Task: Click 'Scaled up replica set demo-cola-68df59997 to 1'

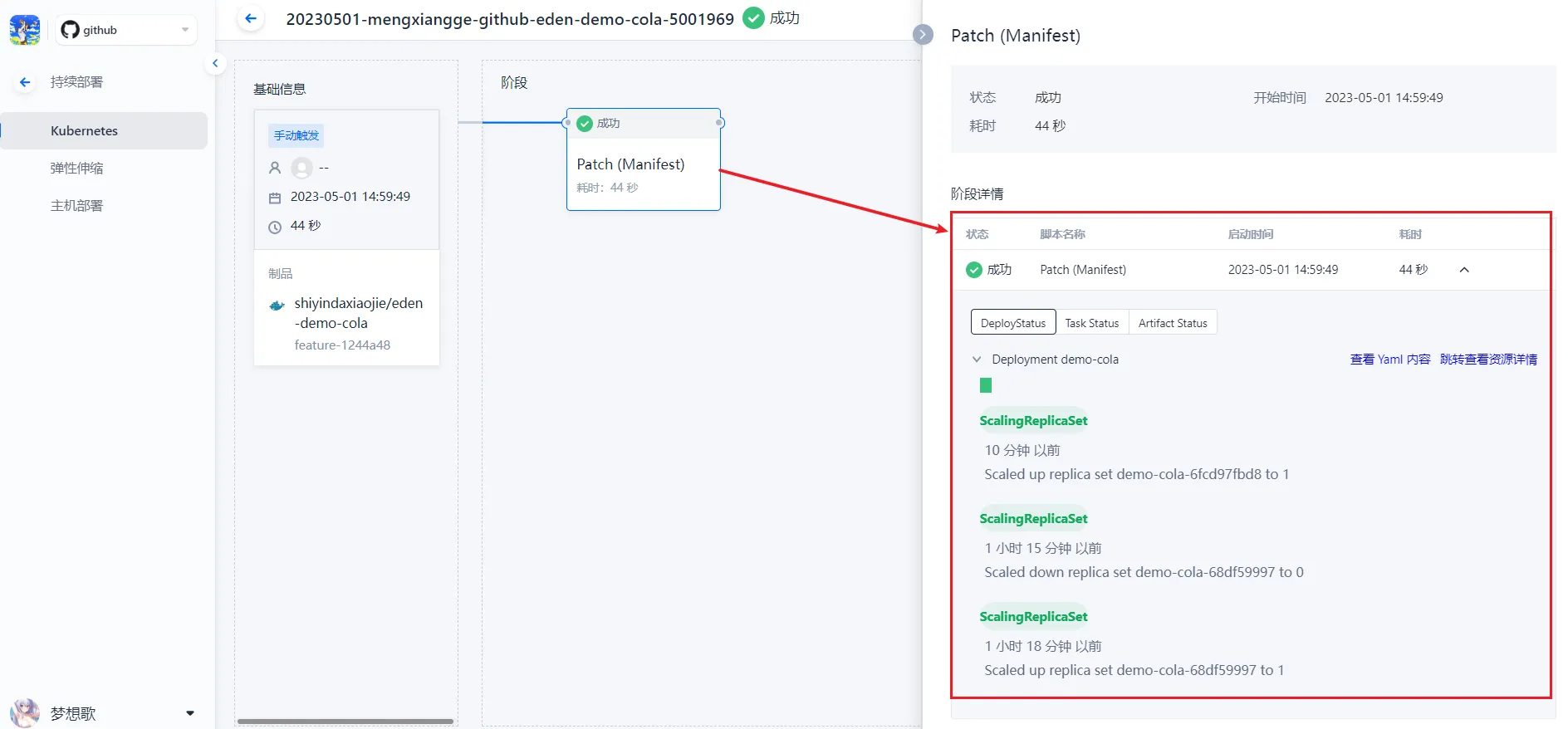Action: (1134, 671)
